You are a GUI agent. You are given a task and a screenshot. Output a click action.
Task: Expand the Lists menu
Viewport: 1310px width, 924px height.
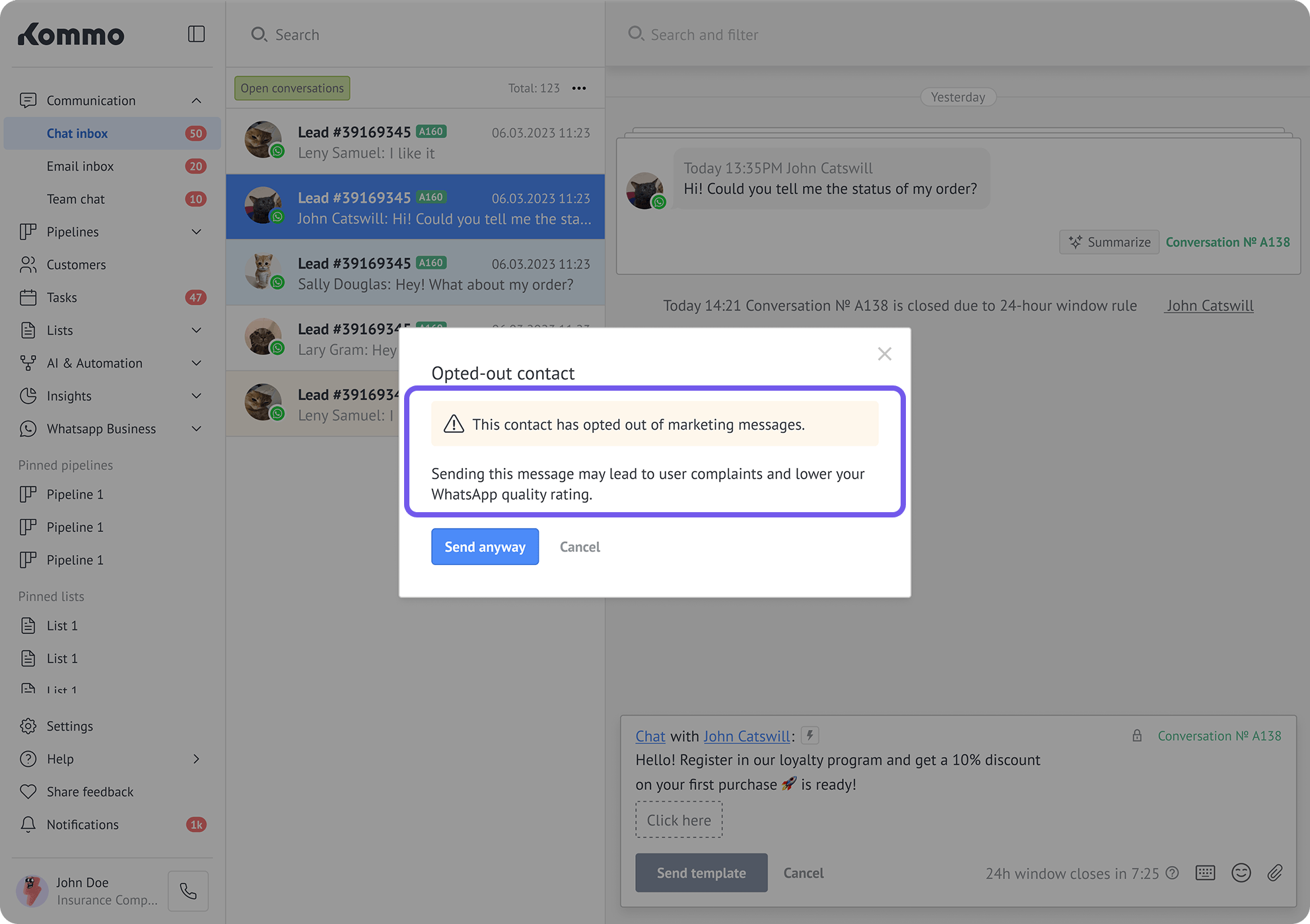pyautogui.click(x=196, y=330)
